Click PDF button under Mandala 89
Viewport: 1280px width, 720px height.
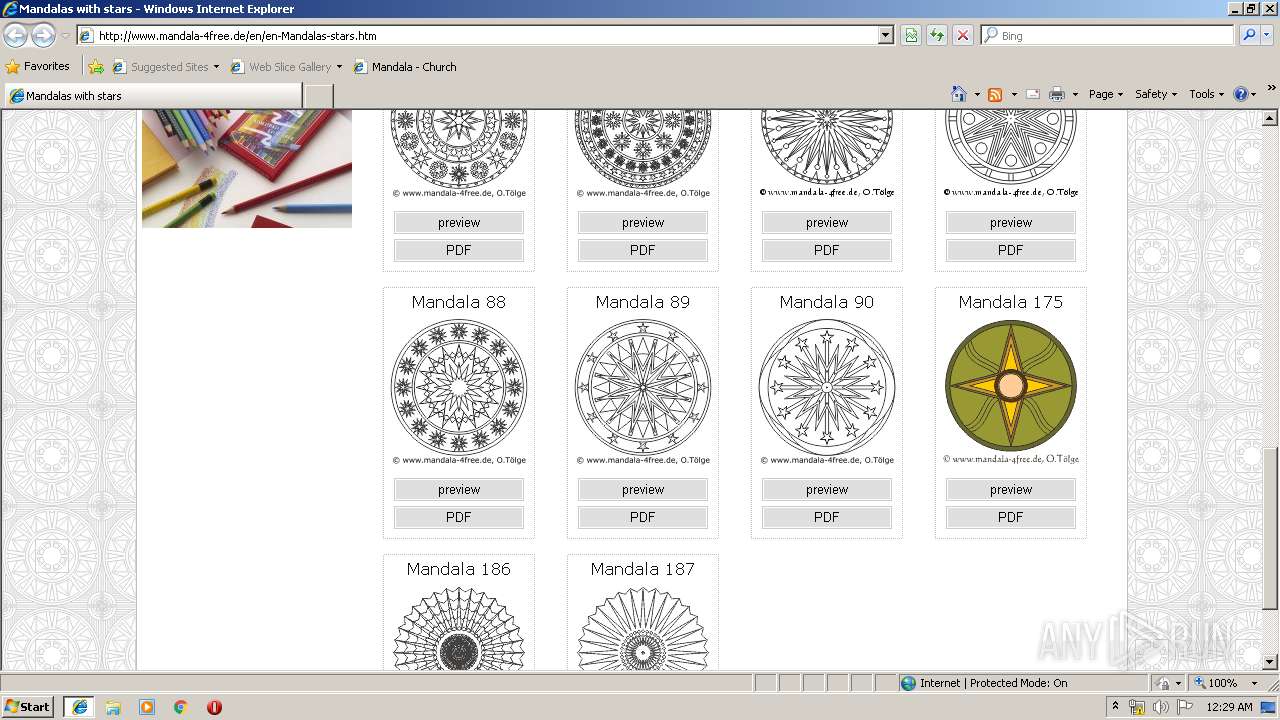click(x=643, y=517)
